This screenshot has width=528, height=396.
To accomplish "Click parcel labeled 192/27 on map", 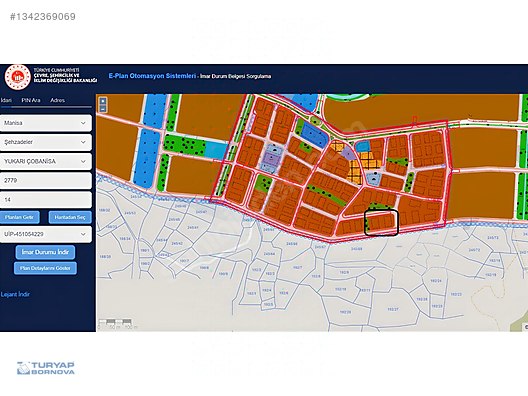I will point(393,309).
